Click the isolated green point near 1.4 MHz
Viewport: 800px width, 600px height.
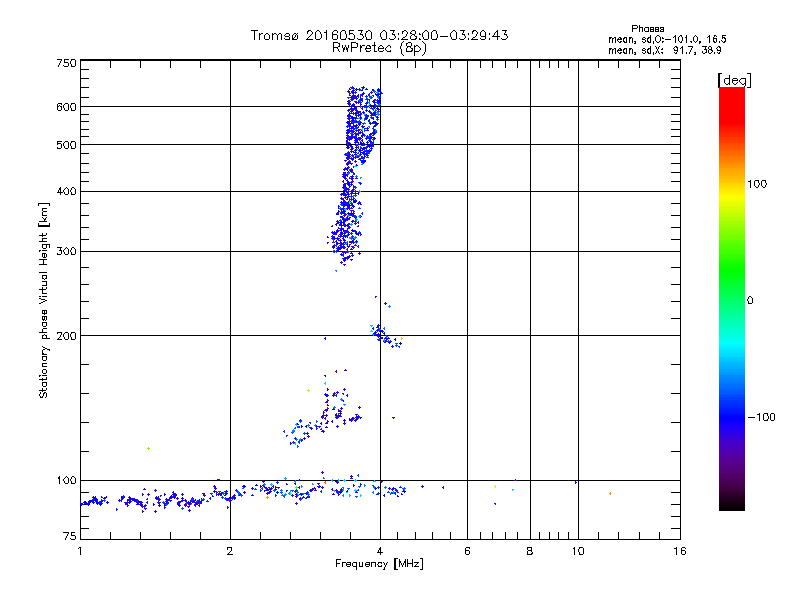point(148,448)
